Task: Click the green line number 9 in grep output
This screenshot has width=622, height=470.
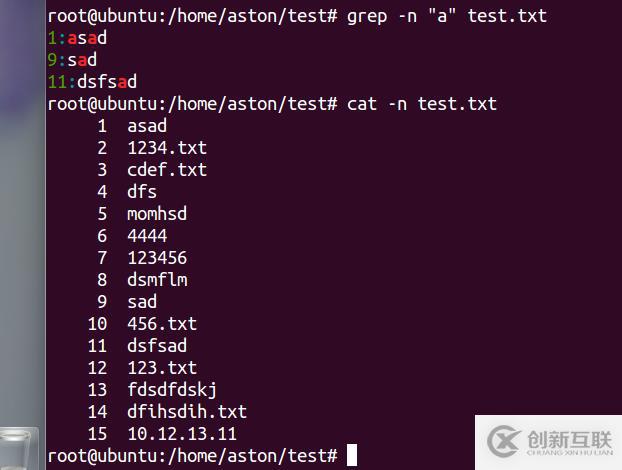Action: point(52,60)
